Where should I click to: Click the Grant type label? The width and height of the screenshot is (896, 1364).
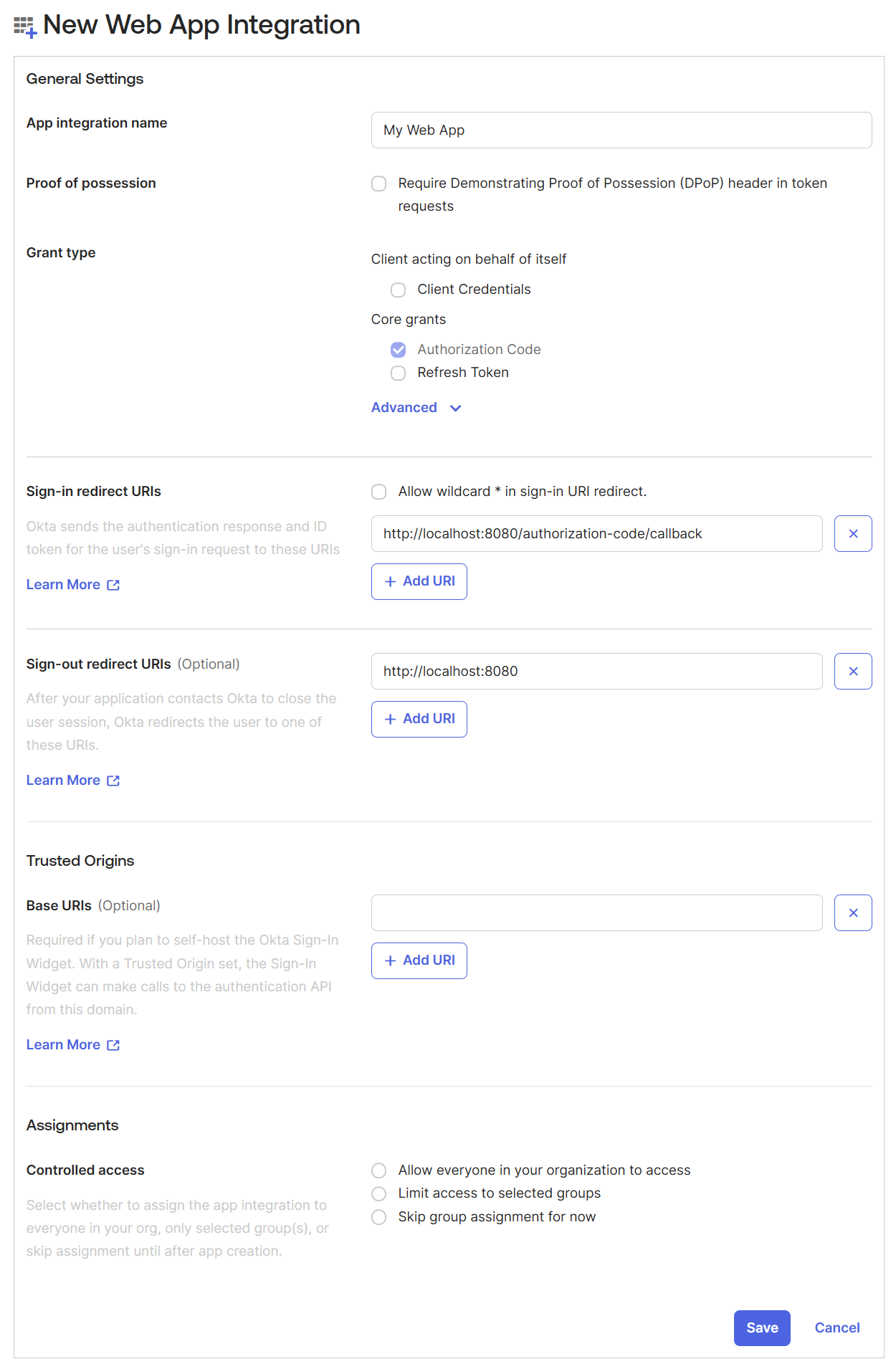pyautogui.click(x=61, y=252)
